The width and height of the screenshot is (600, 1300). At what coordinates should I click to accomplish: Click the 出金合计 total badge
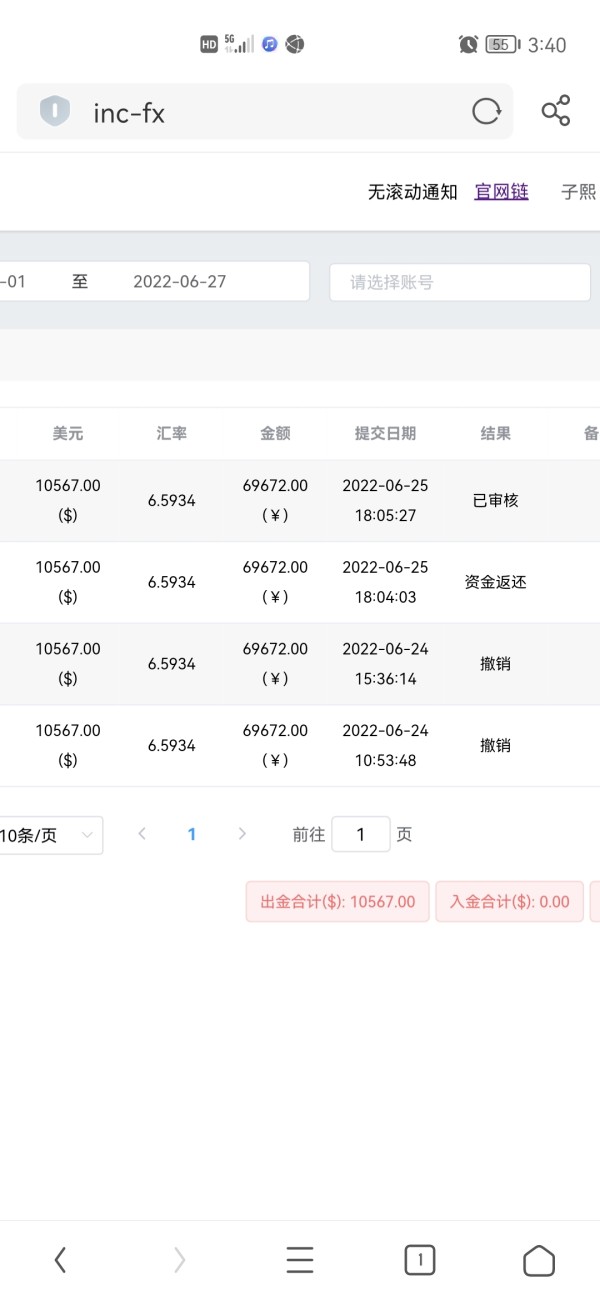coord(337,901)
